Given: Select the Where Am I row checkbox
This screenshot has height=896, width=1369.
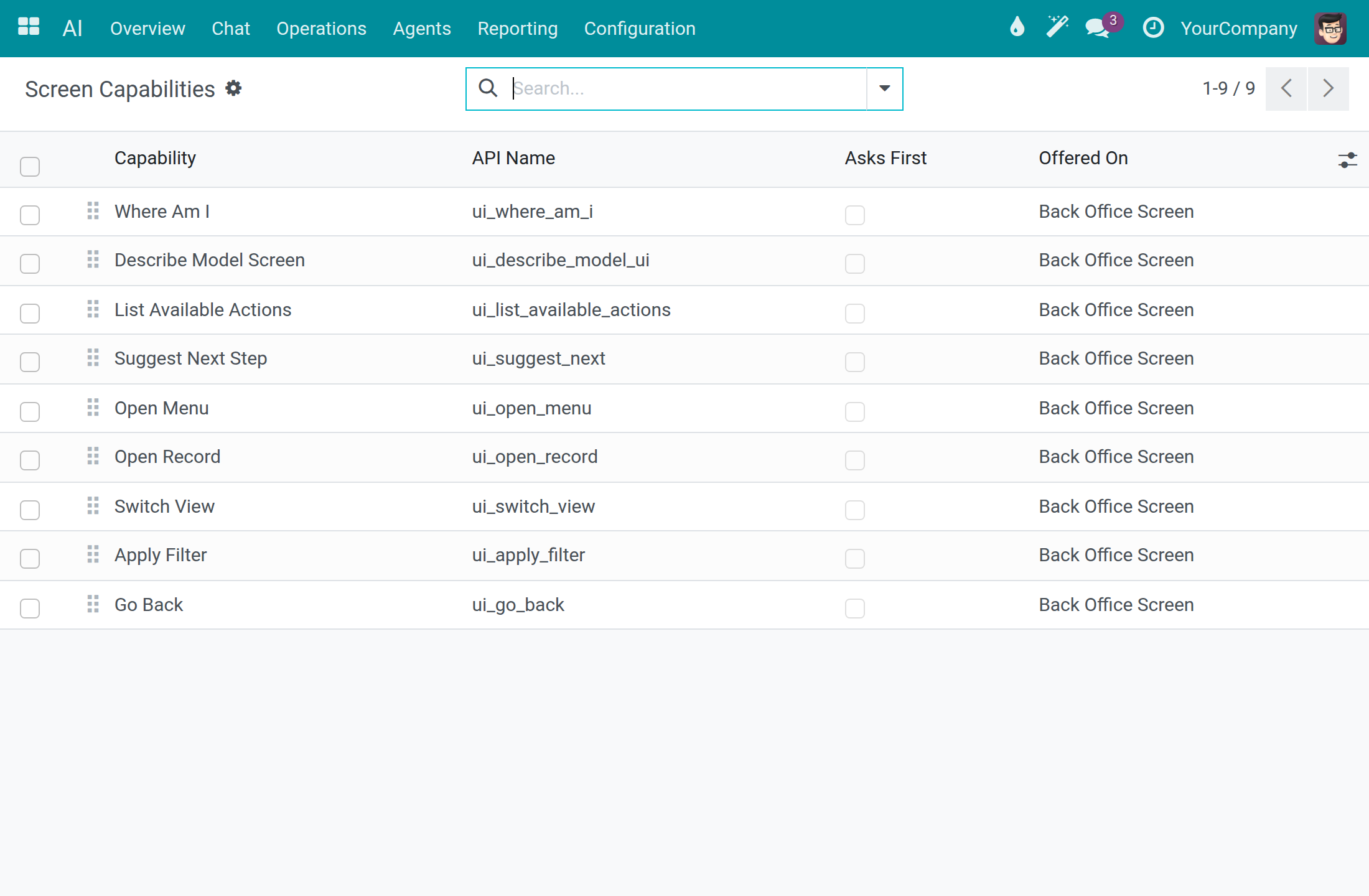Looking at the screenshot, I should pos(30,215).
